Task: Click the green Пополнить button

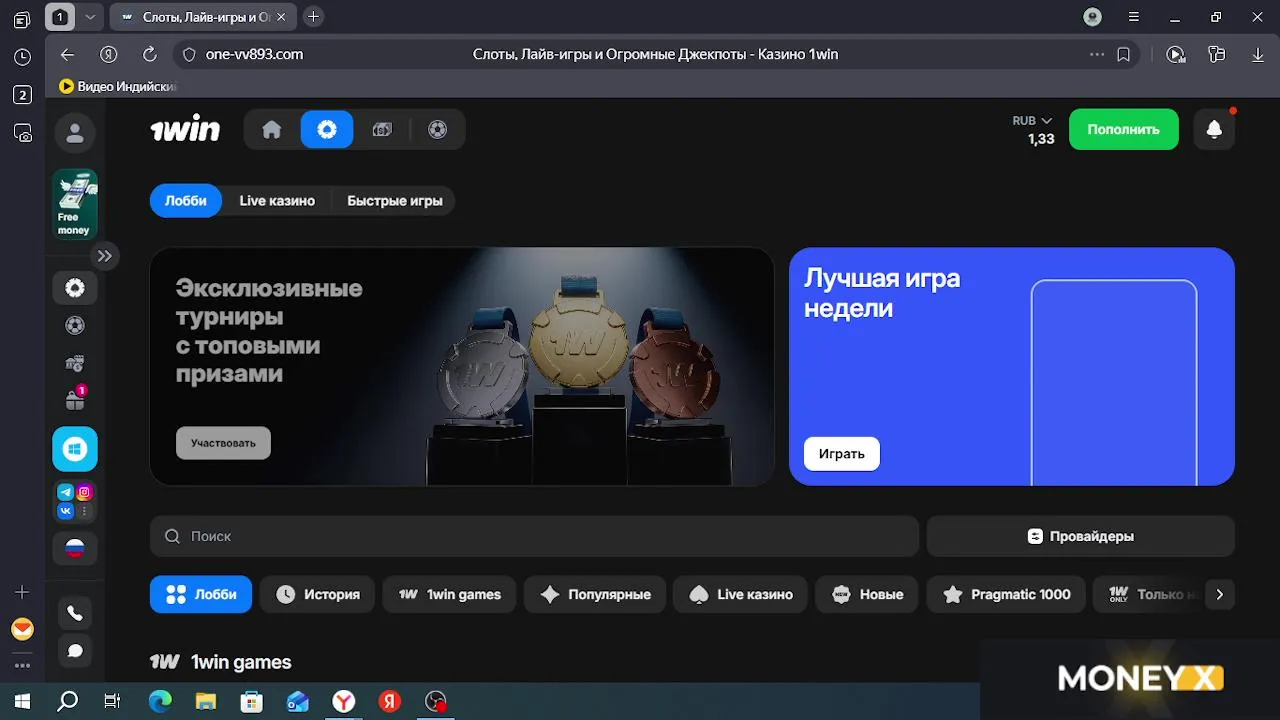Action: (x=1124, y=129)
